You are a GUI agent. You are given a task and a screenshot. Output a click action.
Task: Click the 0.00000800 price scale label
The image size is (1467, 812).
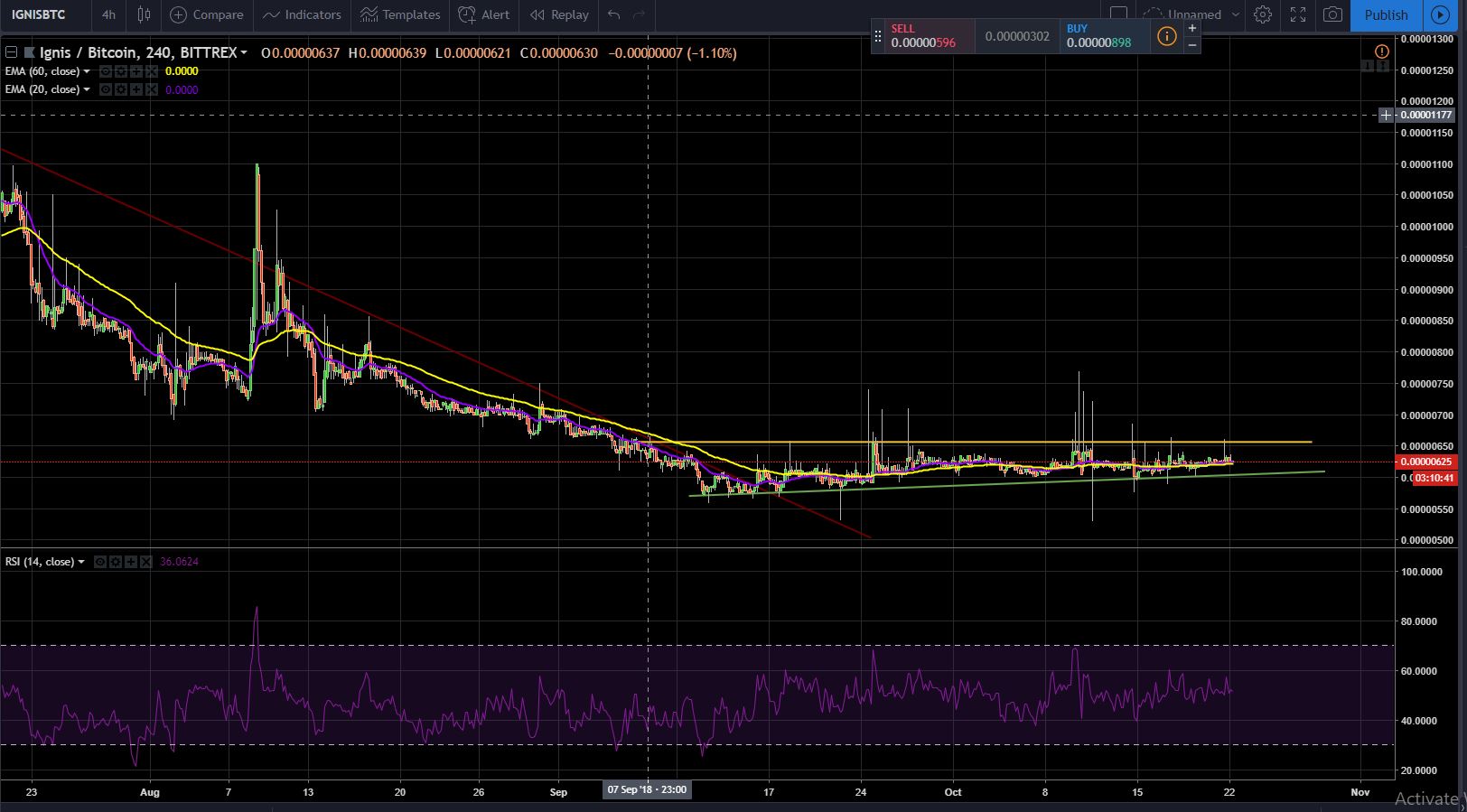coord(1427,352)
